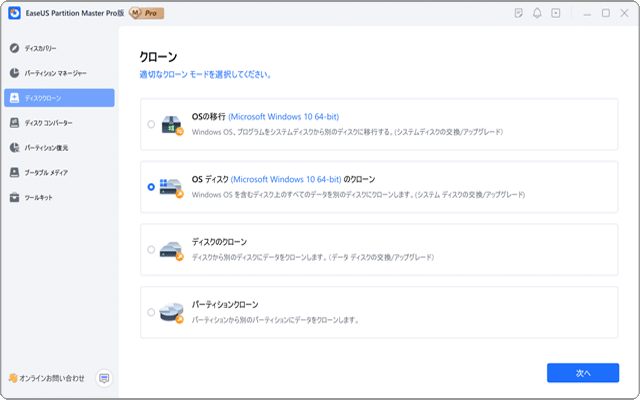The image size is (640, 400).
Task: Switch to ディスククローン section
Action: (x=59, y=98)
